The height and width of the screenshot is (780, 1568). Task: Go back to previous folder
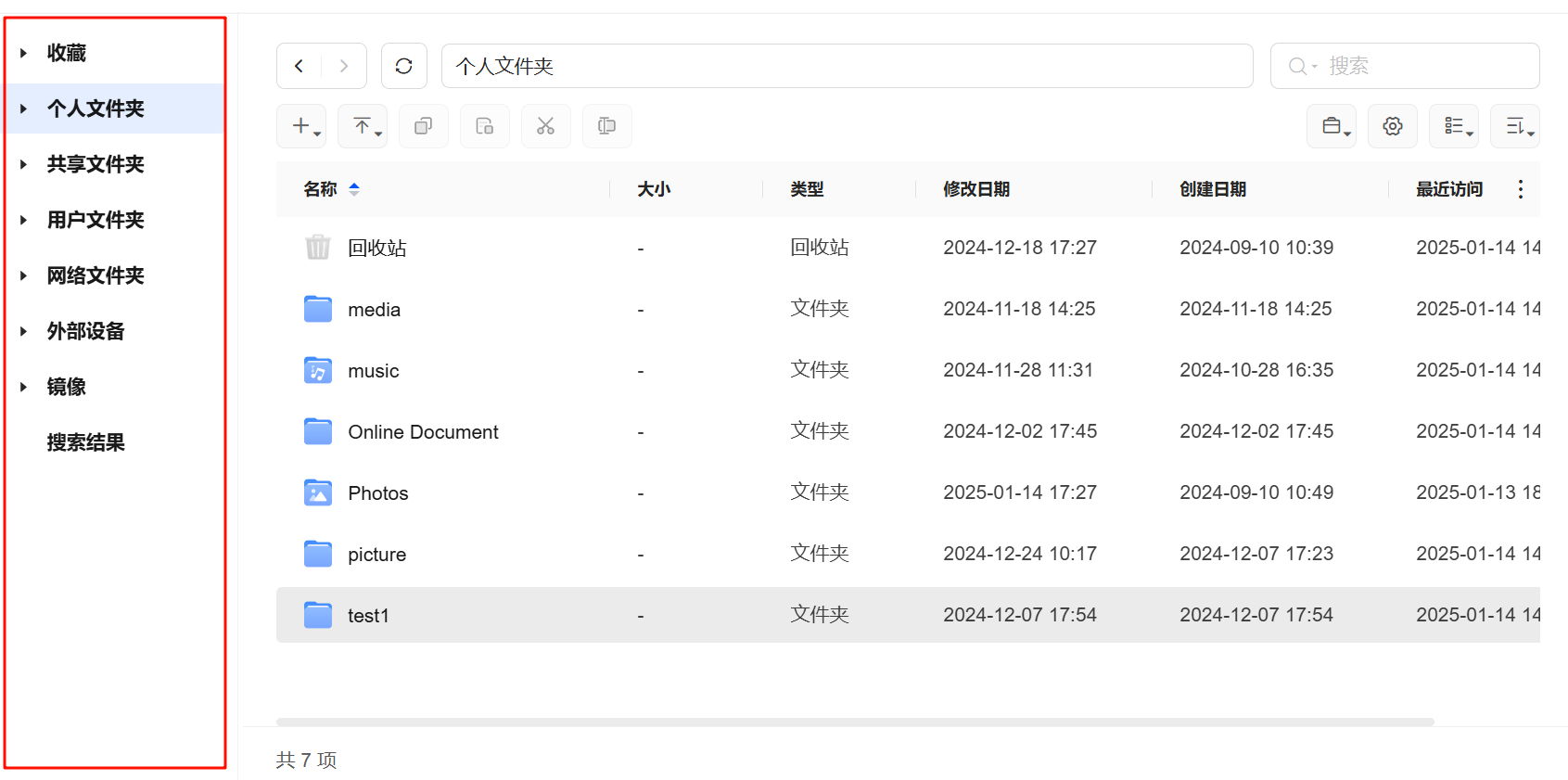point(299,66)
